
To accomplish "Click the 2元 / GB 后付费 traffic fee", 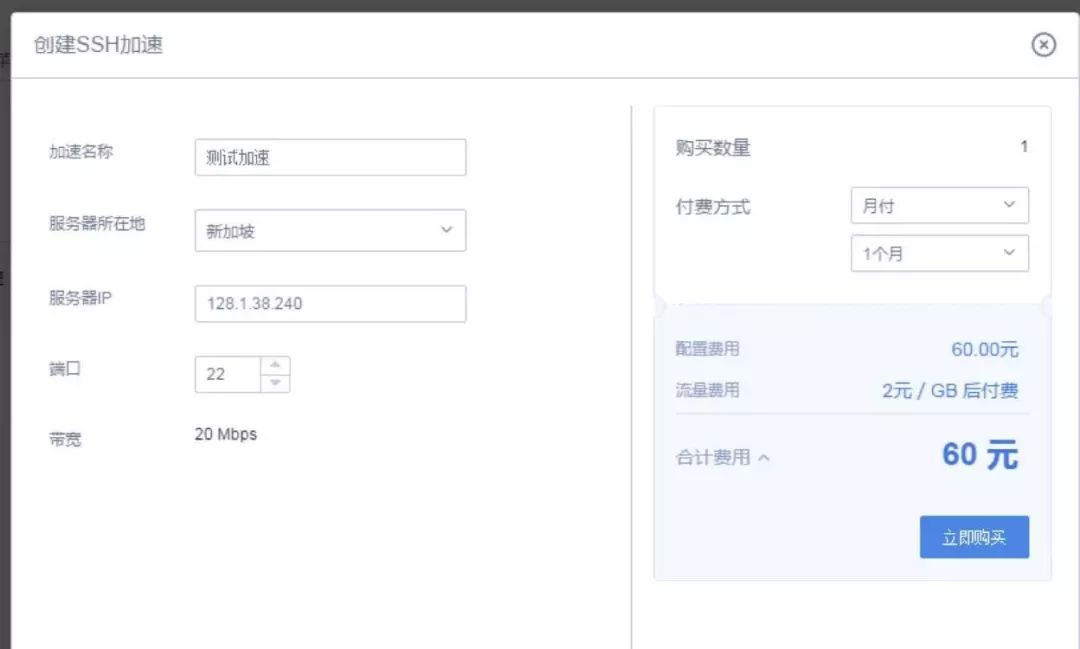I will coord(950,391).
